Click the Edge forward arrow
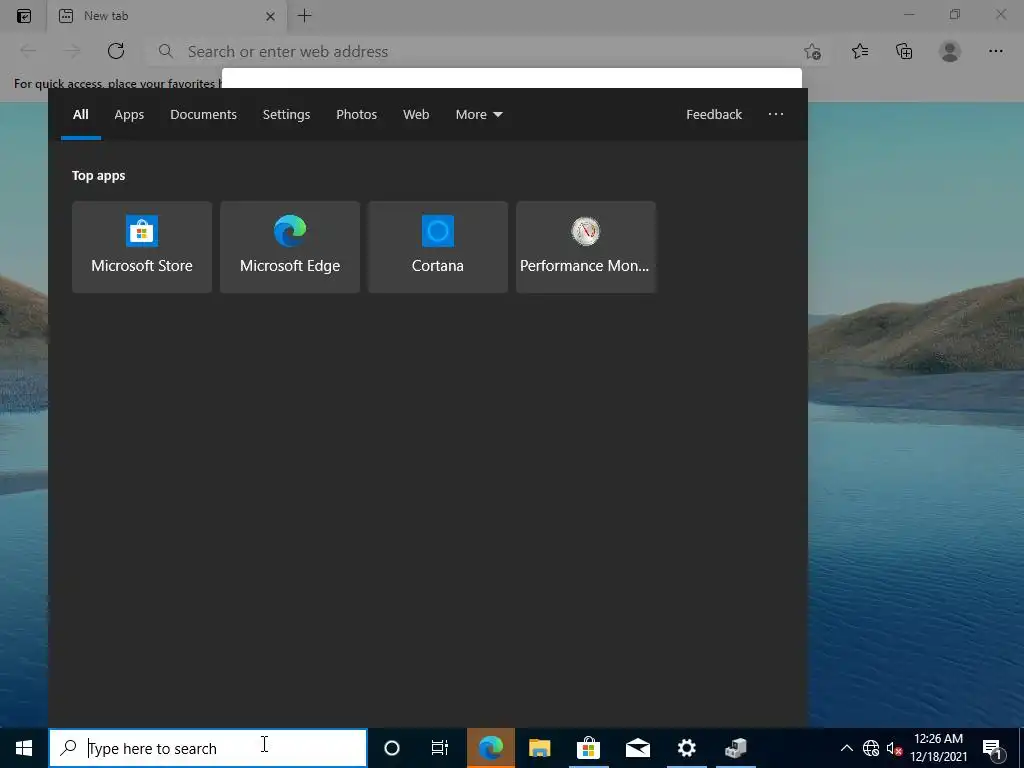1024x768 pixels. [72, 51]
